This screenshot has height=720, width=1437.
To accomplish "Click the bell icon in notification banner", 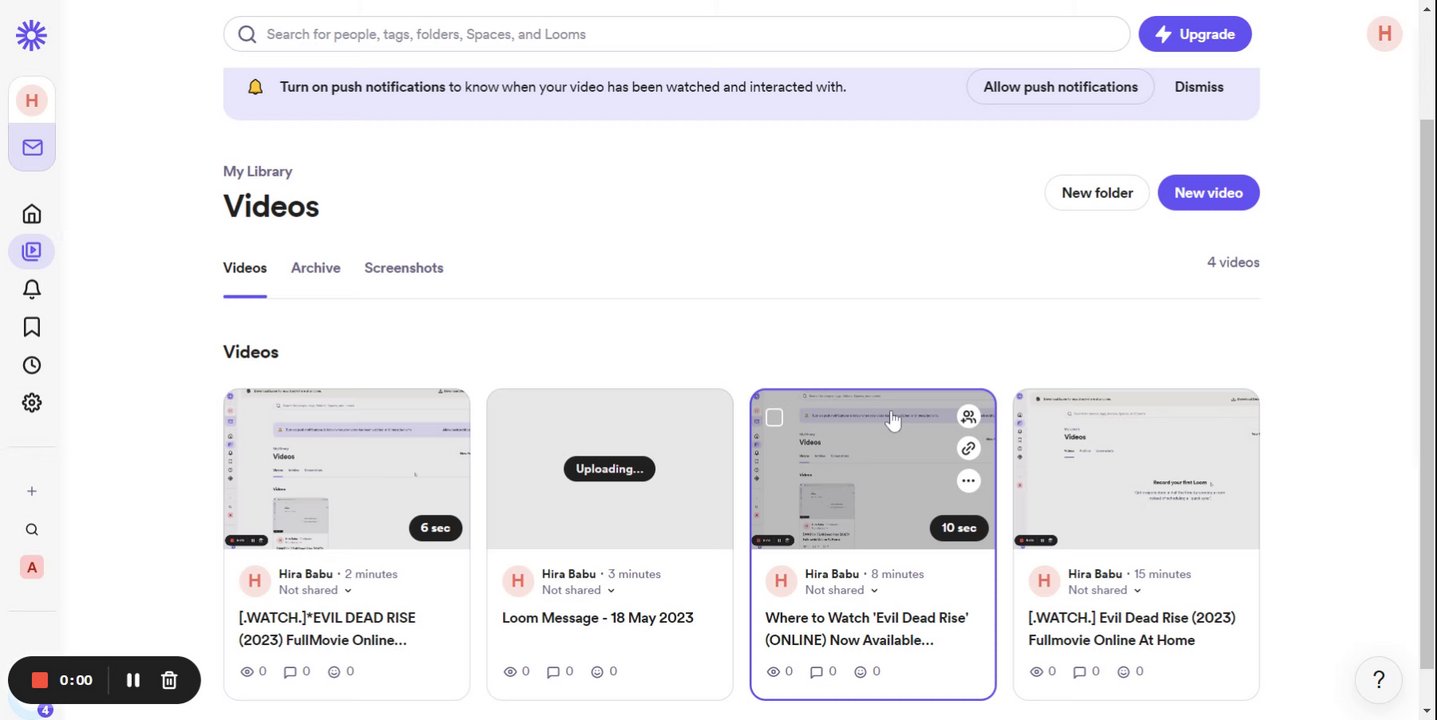I will [x=255, y=87].
